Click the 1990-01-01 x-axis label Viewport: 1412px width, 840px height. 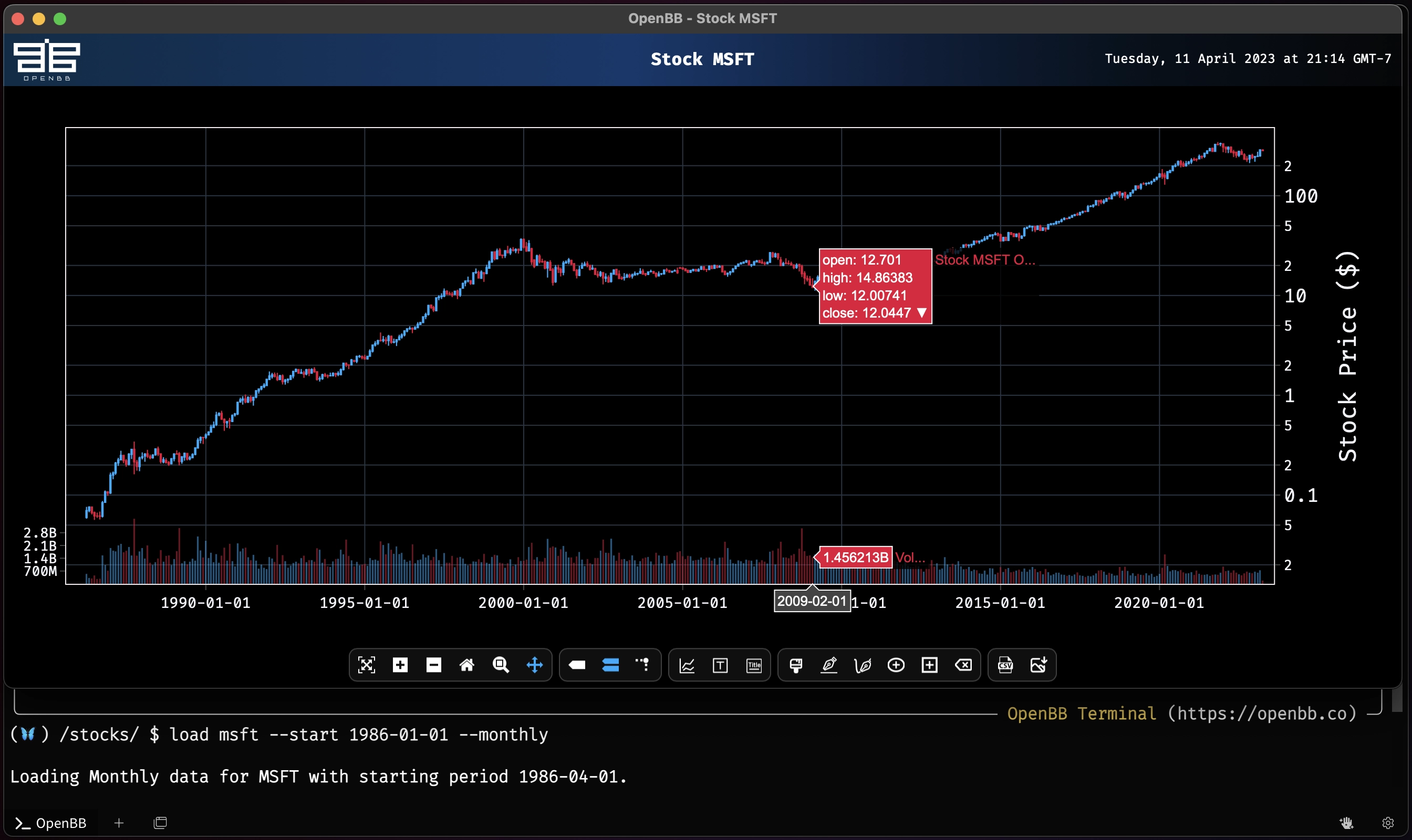pos(205,603)
